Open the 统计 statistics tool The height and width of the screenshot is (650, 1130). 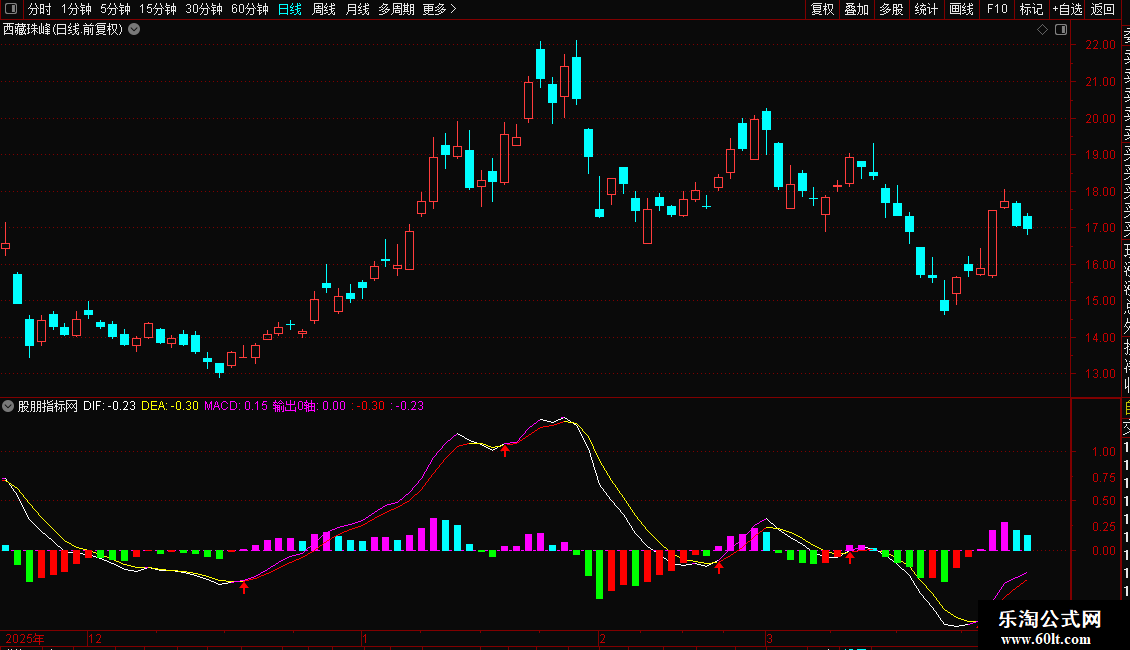click(926, 9)
